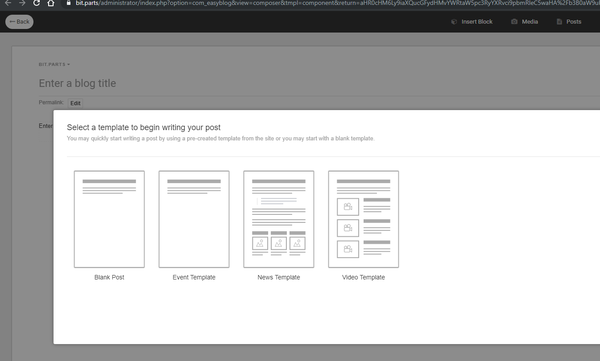Click the Insert Block cube icon
Screen dimensions: 600x361
click(454, 22)
